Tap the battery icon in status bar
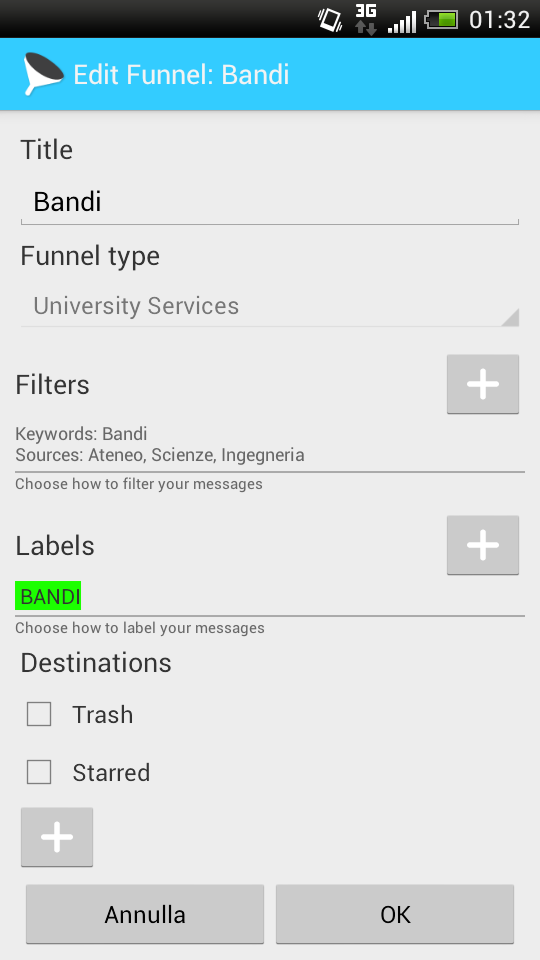This screenshot has height=960, width=540. [441, 20]
